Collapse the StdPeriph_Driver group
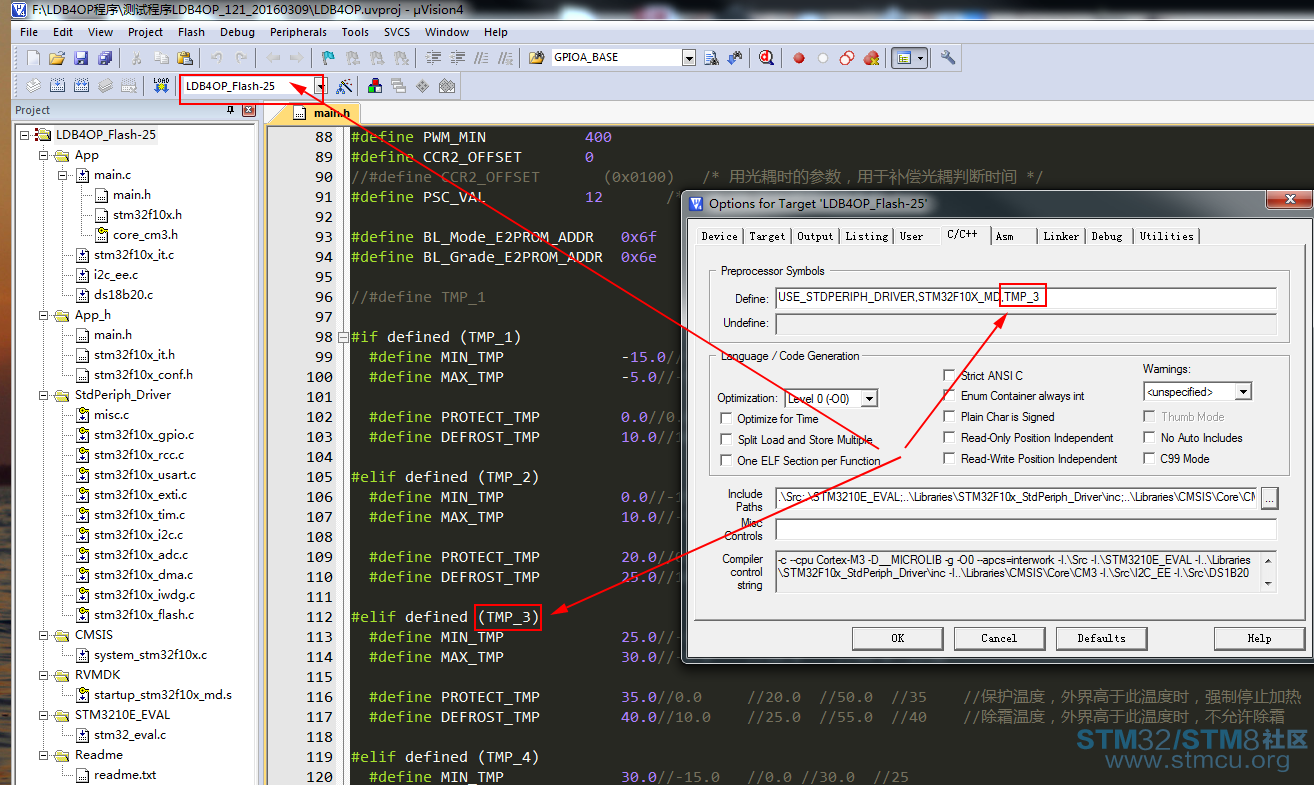The width and height of the screenshot is (1314, 785). 43,395
